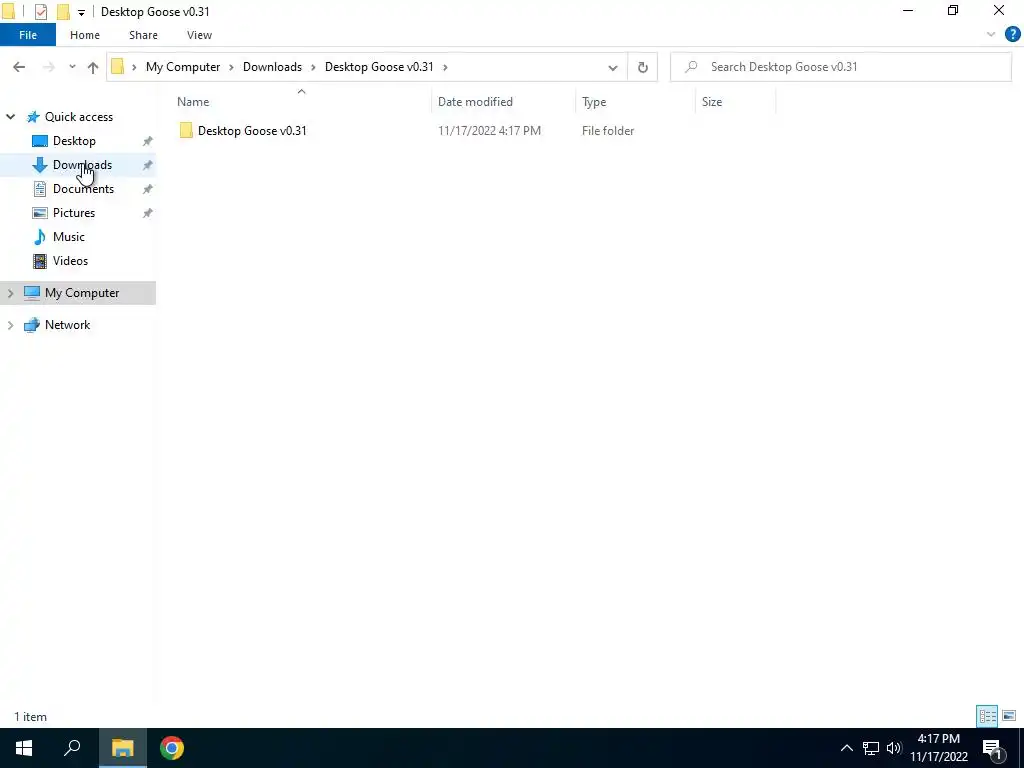Expand the address bar history dropdown
This screenshot has width=1024, height=768.
pyautogui.click(x=613, y=67)
